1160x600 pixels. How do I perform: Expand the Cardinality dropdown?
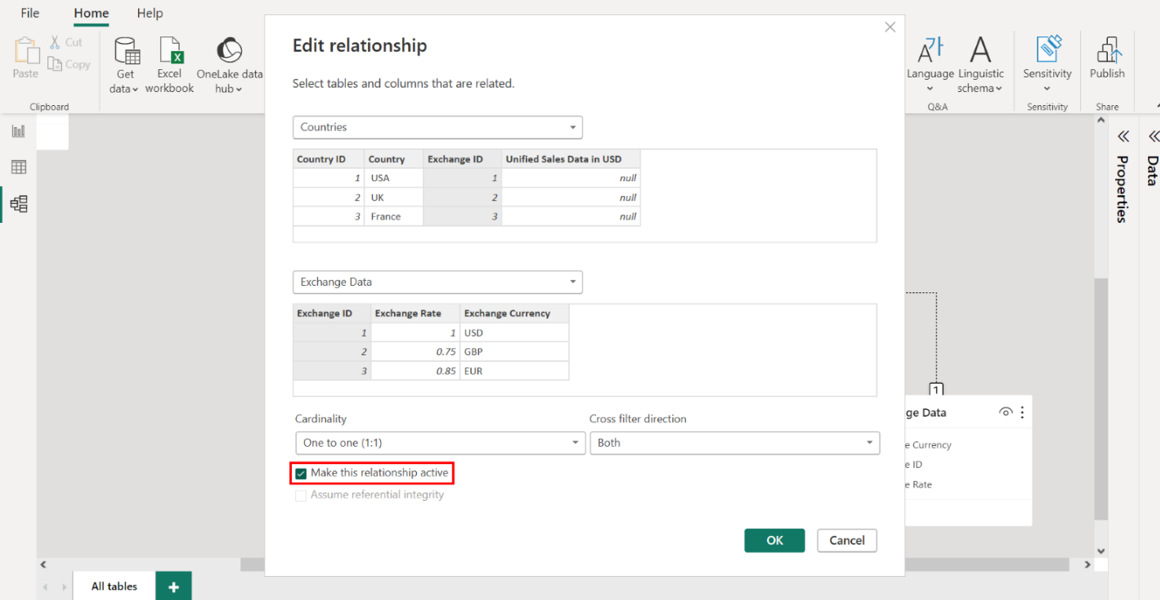click(440, 443)
